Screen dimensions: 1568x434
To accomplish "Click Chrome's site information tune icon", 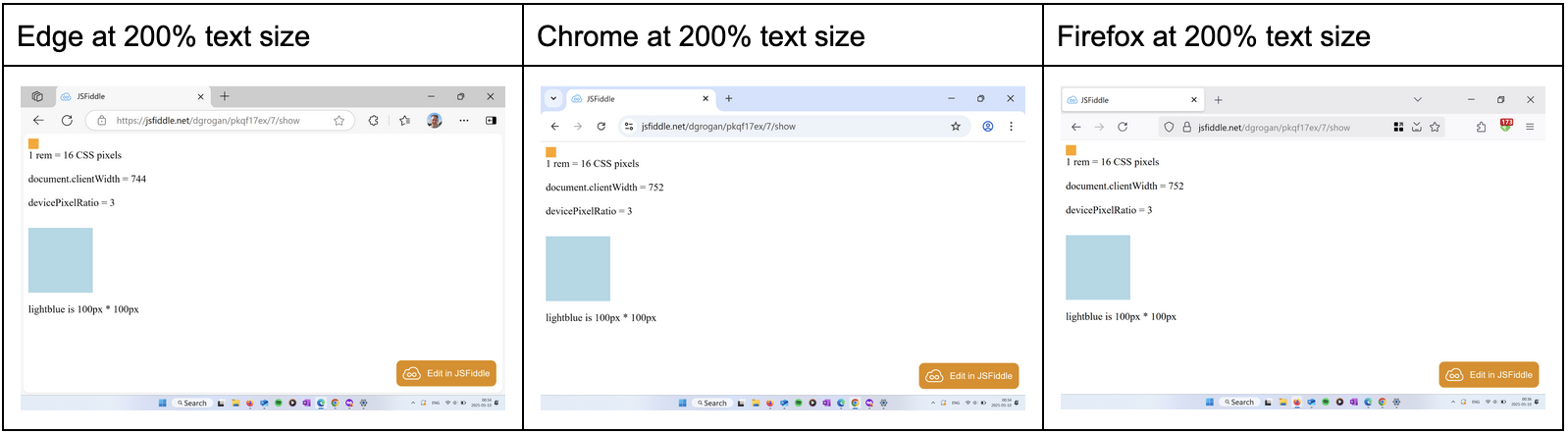I will [629, 127].
